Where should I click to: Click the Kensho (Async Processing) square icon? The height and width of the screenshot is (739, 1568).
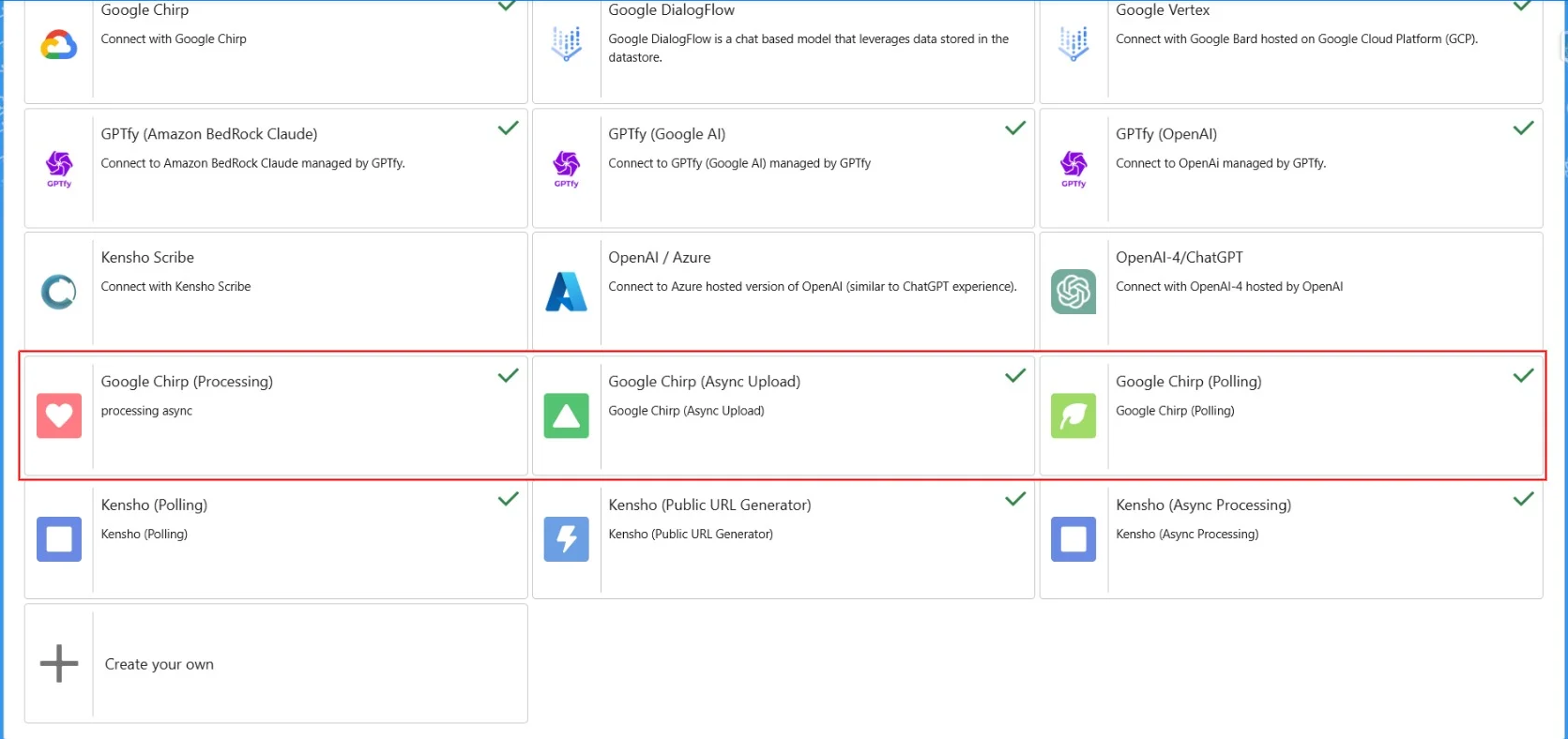pos(1073,539)
